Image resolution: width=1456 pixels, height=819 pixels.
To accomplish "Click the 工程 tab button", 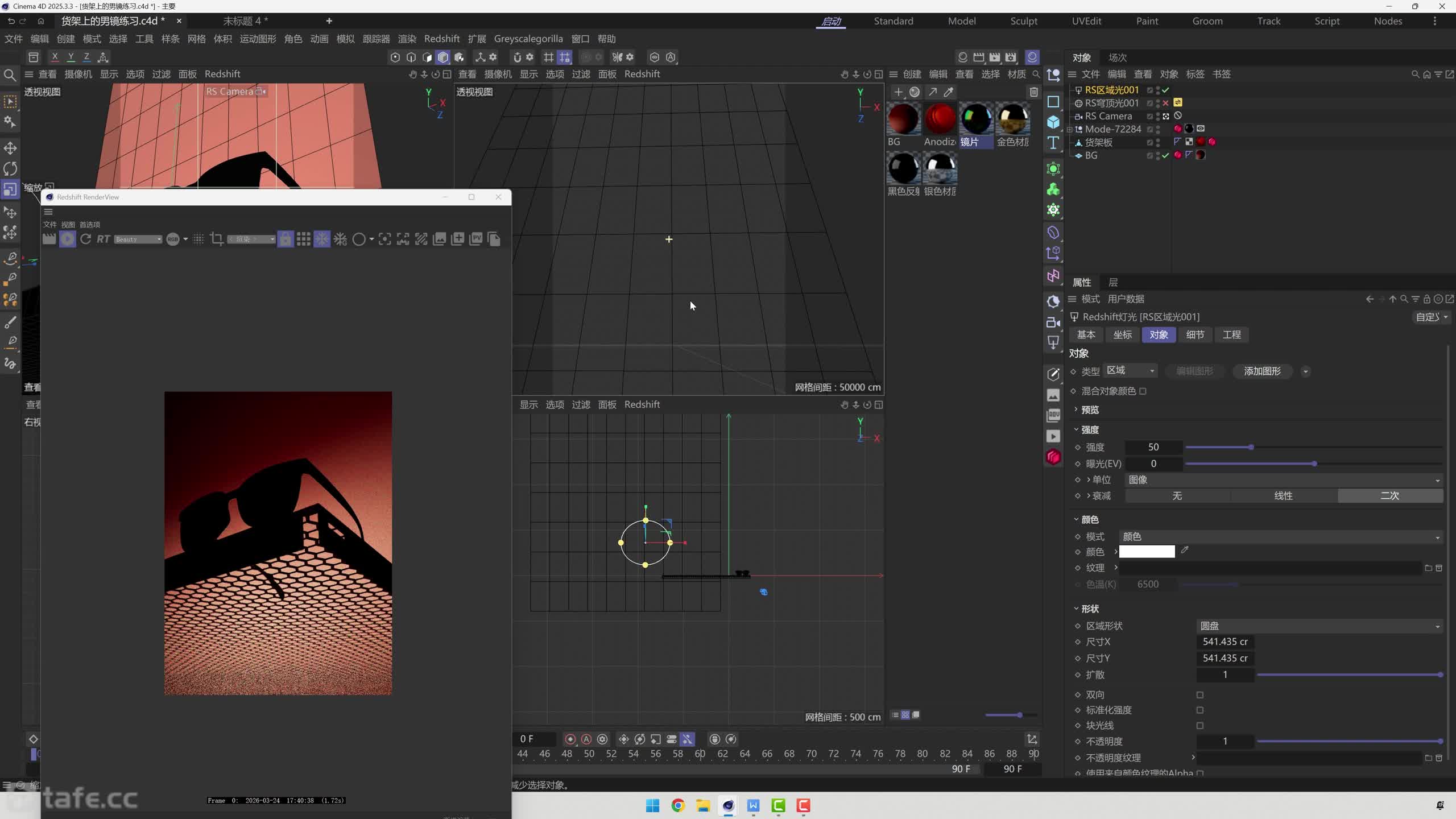I will [x=1231, y=335].
